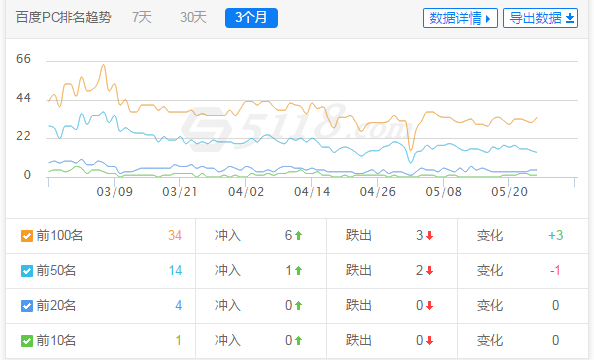Click the 冲入 label in 前100名 row
Viewport: 594px width, 360px height.
(x=228, y=235)
